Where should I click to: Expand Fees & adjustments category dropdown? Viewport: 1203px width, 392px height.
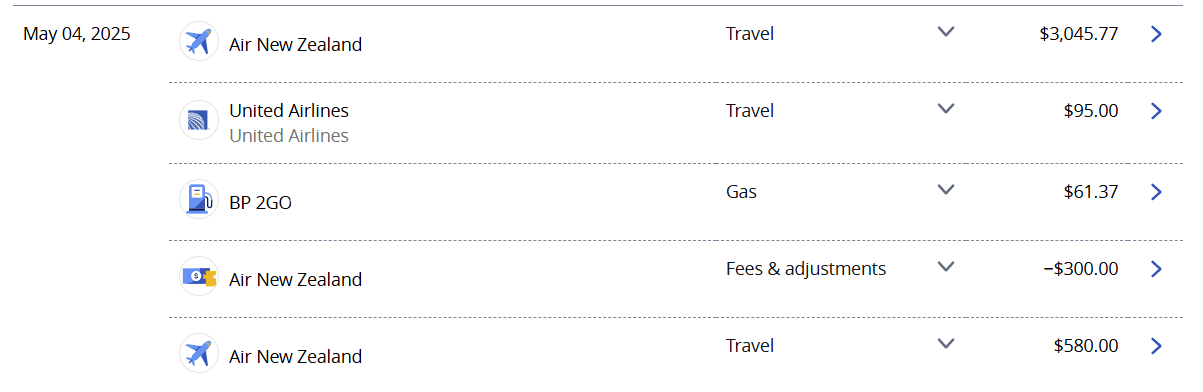coord(946,266)
